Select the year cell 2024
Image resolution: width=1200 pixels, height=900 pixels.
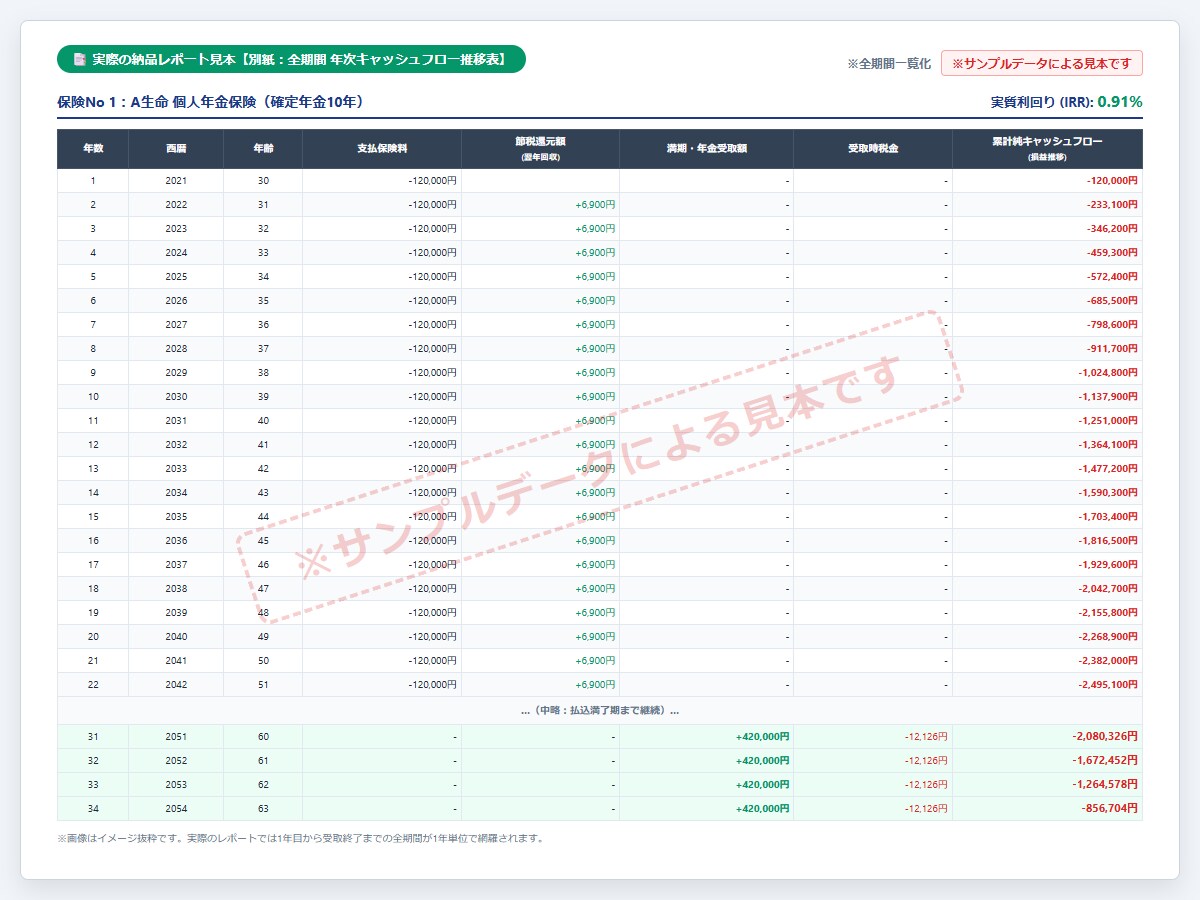click(176, 253)
